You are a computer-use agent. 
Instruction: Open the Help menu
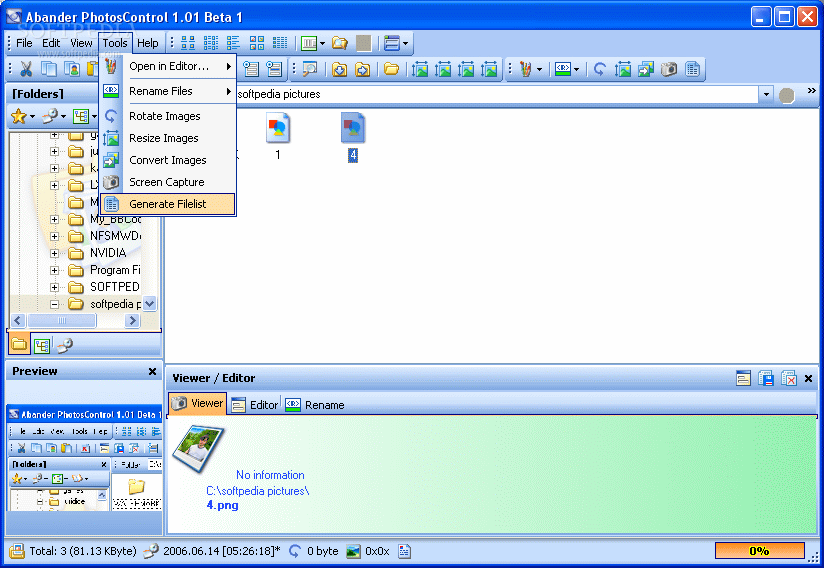tap(148, 43)
